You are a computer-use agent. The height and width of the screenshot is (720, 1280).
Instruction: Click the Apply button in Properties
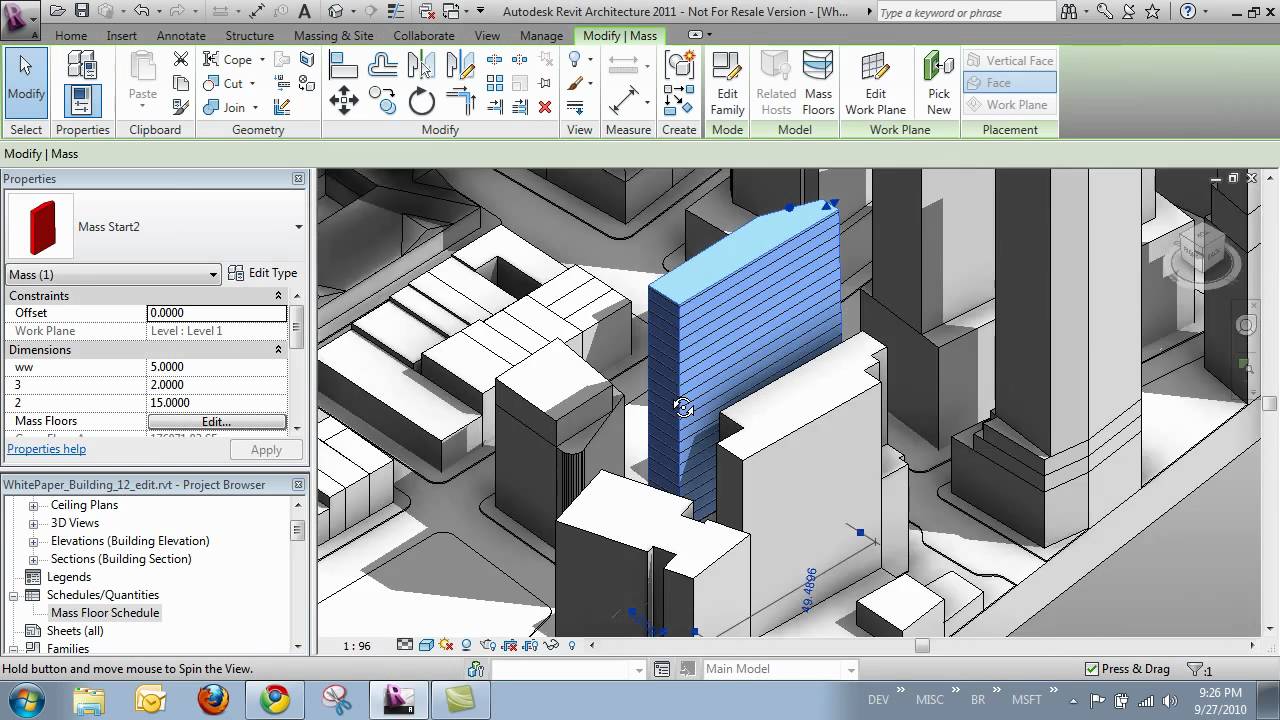265,449
